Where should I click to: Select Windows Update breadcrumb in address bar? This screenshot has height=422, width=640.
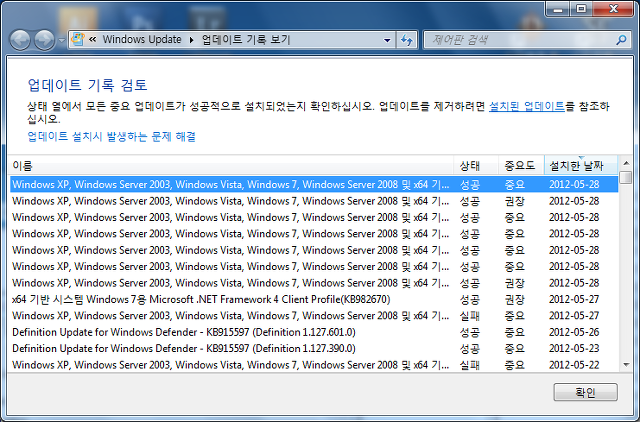(142, 40)
